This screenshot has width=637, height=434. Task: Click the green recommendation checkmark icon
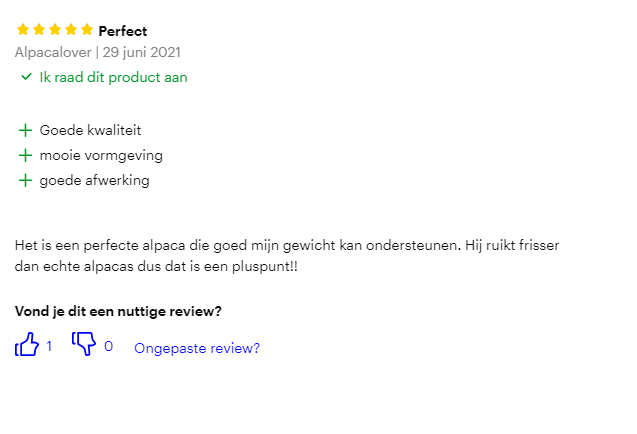[26, 77]
